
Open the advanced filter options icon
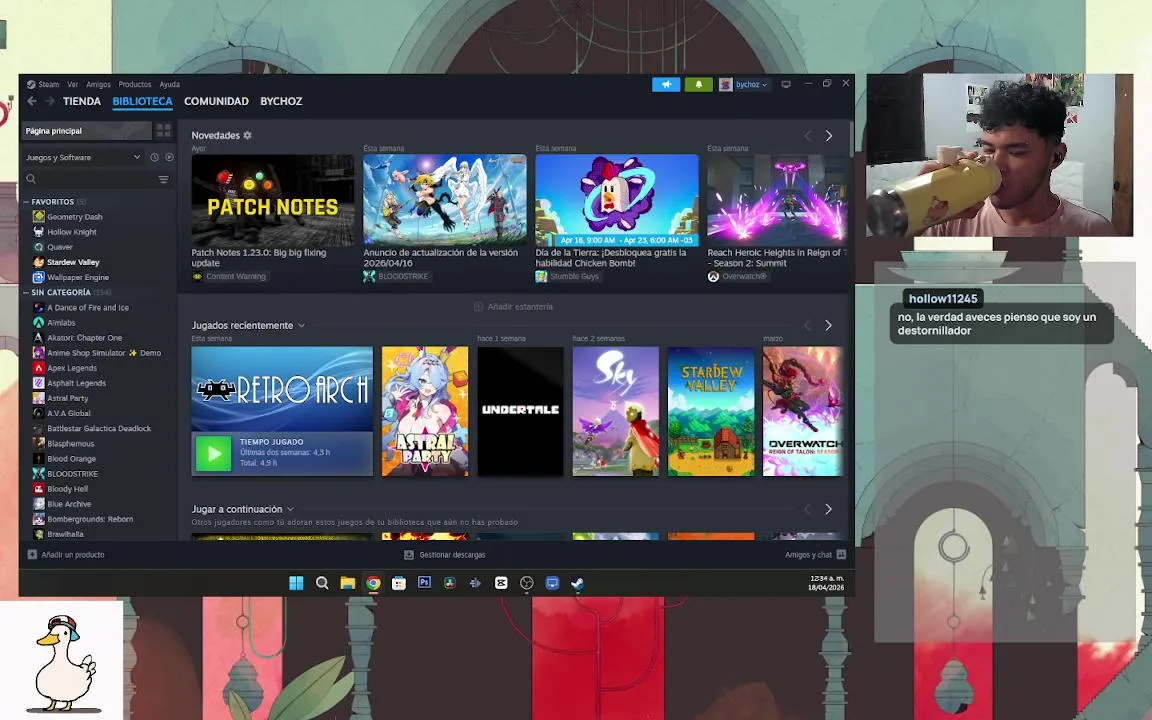pyautogui.click(x=163, y=179)
